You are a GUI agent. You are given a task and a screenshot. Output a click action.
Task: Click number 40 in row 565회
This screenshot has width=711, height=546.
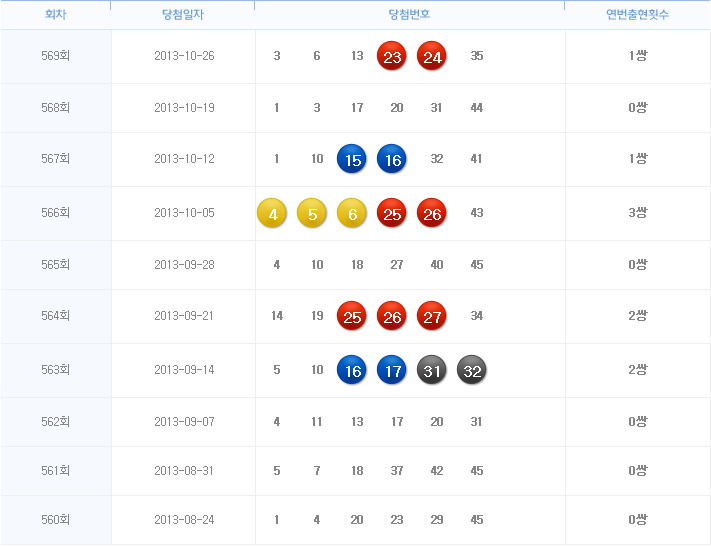(x=437, y=264)
